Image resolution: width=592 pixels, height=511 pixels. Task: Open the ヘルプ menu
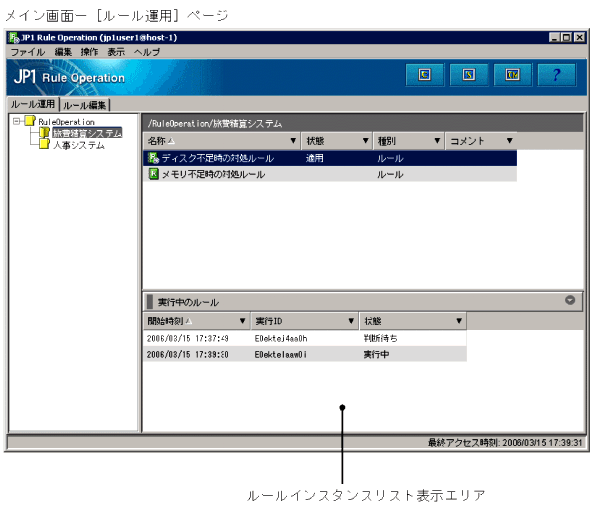click(147, 52)
